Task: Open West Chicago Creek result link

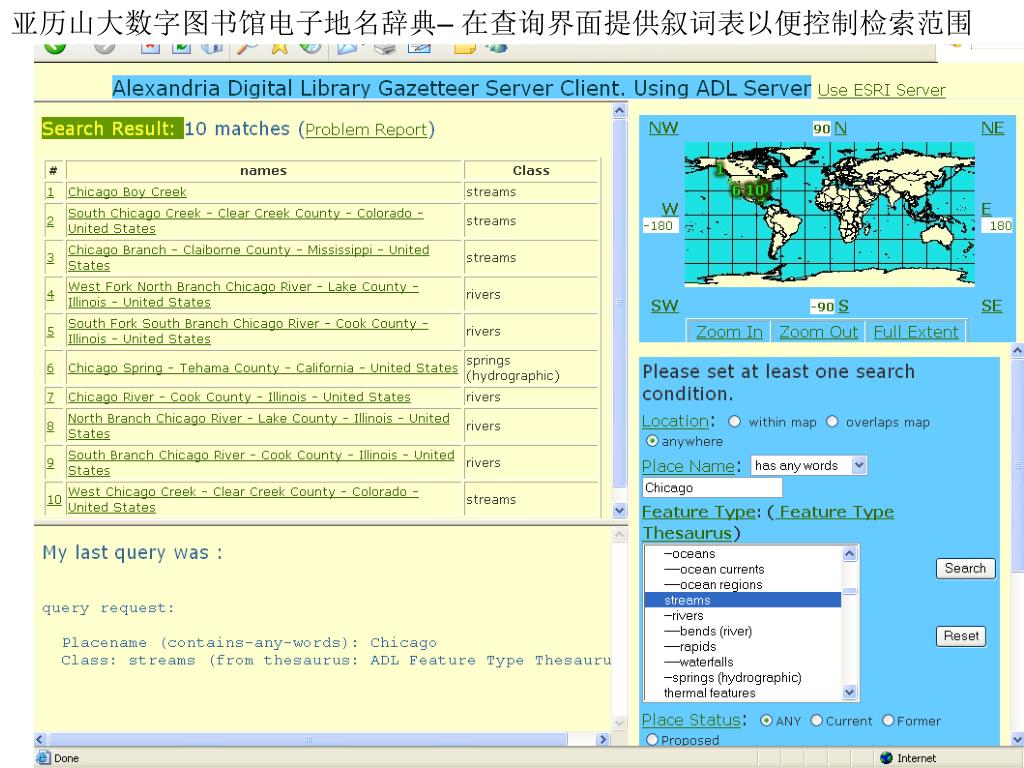Action: 243,500
